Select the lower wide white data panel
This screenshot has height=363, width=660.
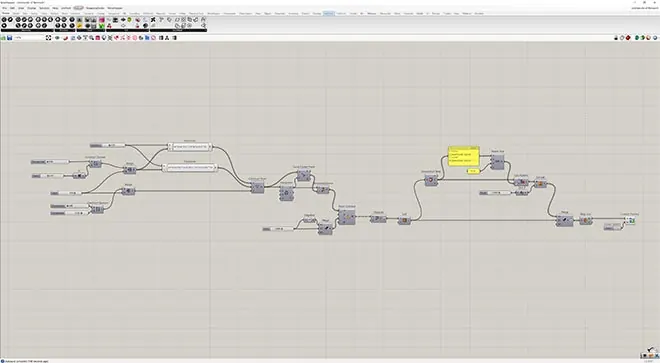pos(190,168)
